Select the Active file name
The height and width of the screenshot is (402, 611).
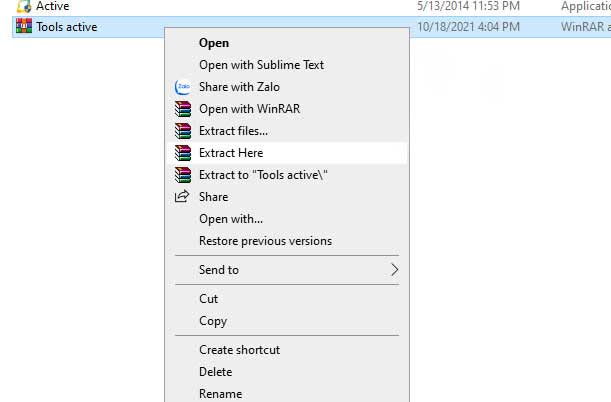[x=53, y=6]
